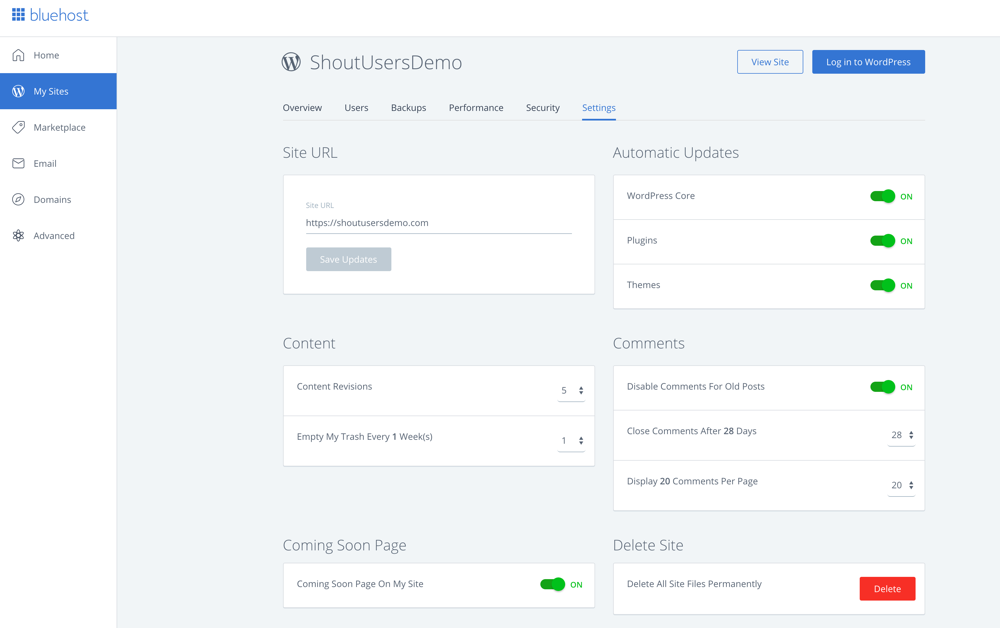Click the Delete All Site Files Permanently text
The width and height of the screenshot is (1000, 628).
point(694,584)
